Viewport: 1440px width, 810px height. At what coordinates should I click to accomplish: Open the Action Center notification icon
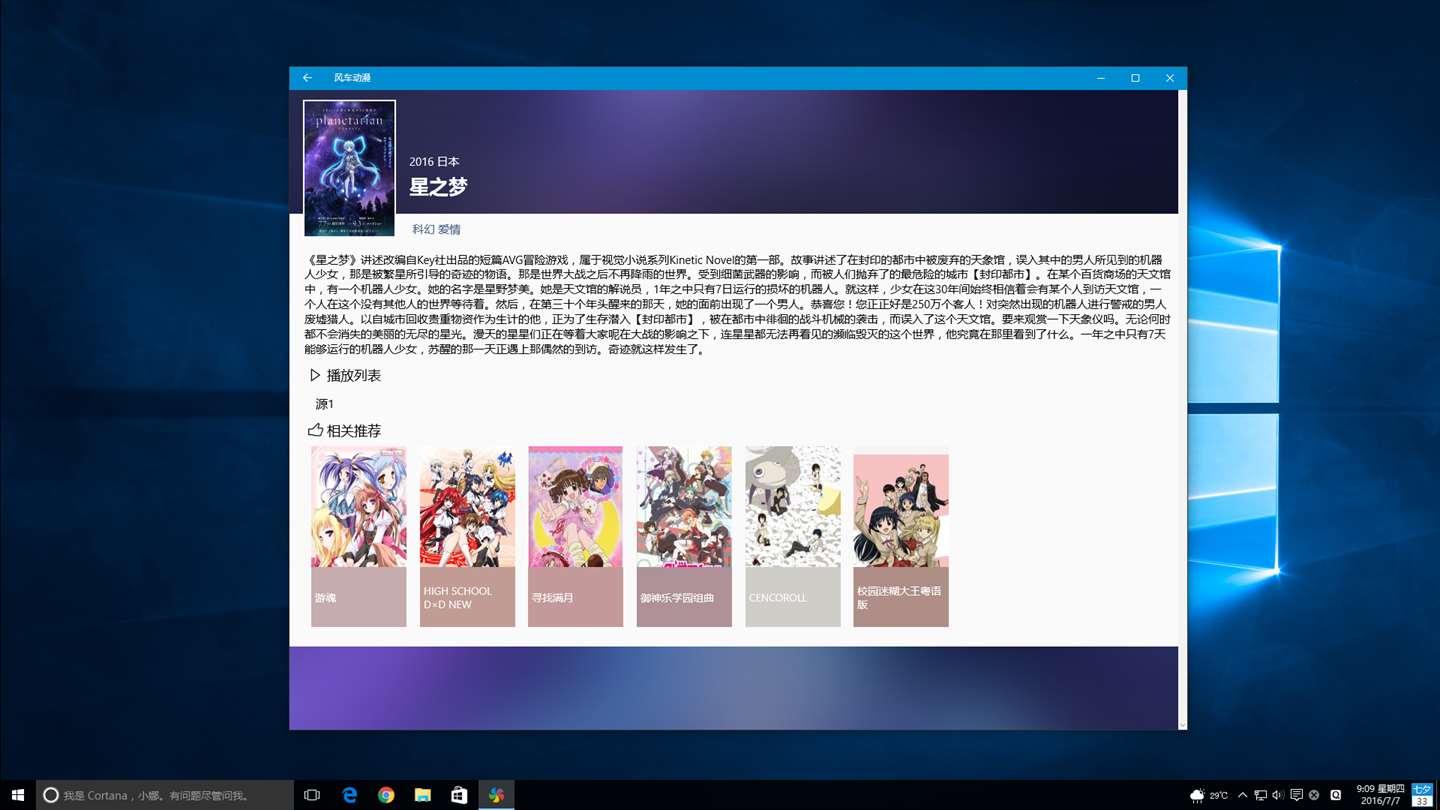tap(1296, 795)
